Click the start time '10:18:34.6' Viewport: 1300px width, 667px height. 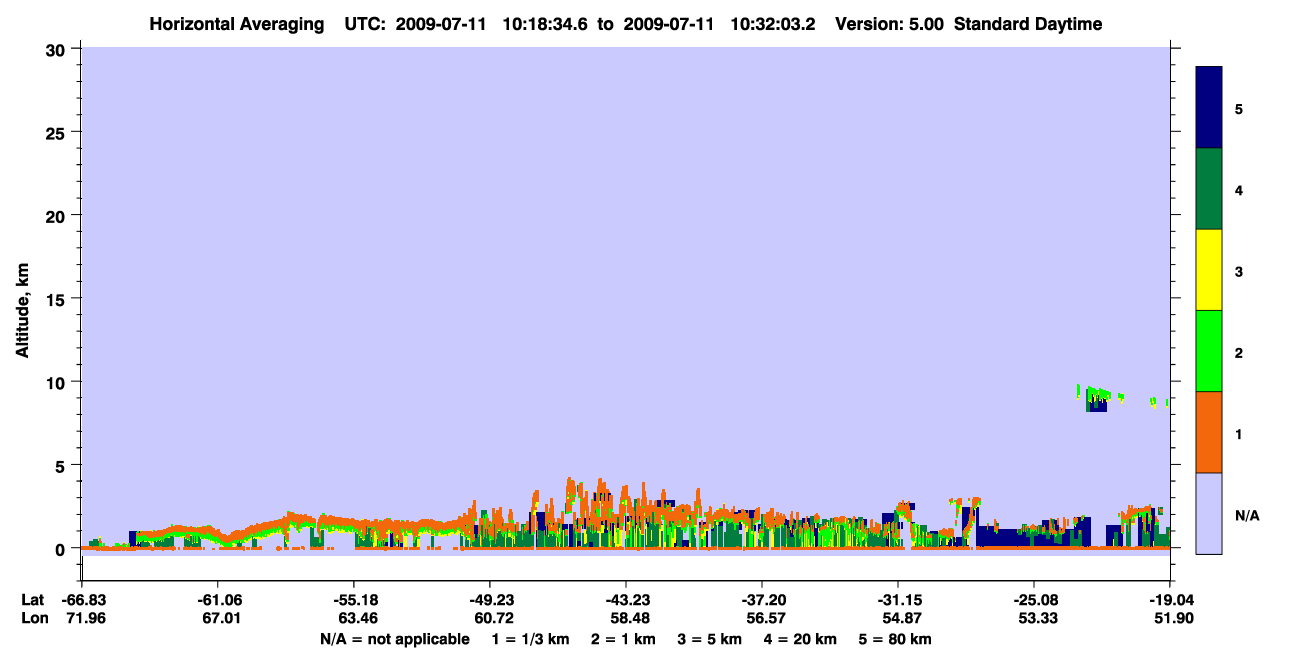pyautogui.click(x=544, y=24)
